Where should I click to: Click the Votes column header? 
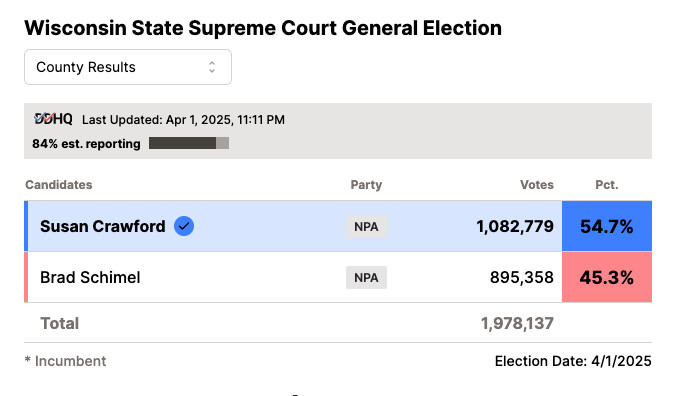point(537,185)
